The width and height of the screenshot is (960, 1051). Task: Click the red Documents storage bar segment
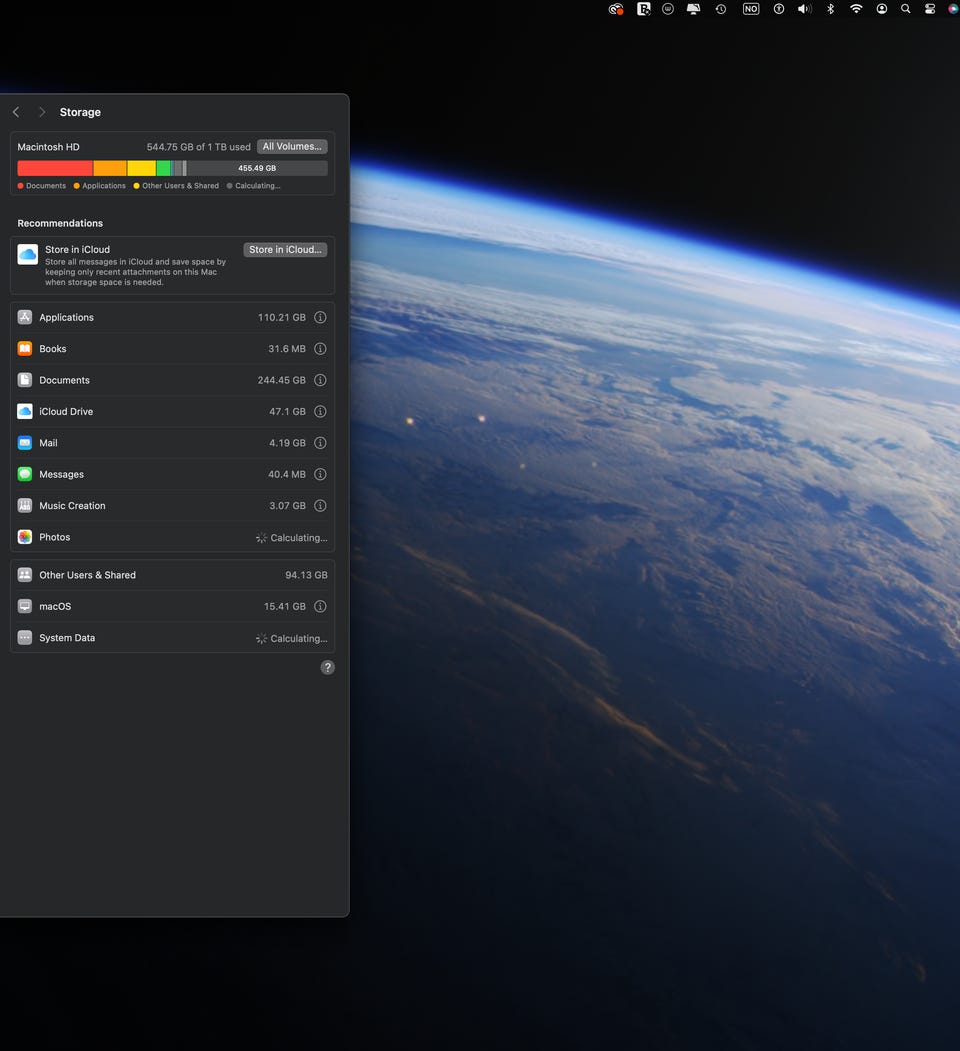[x=55, y=168]
